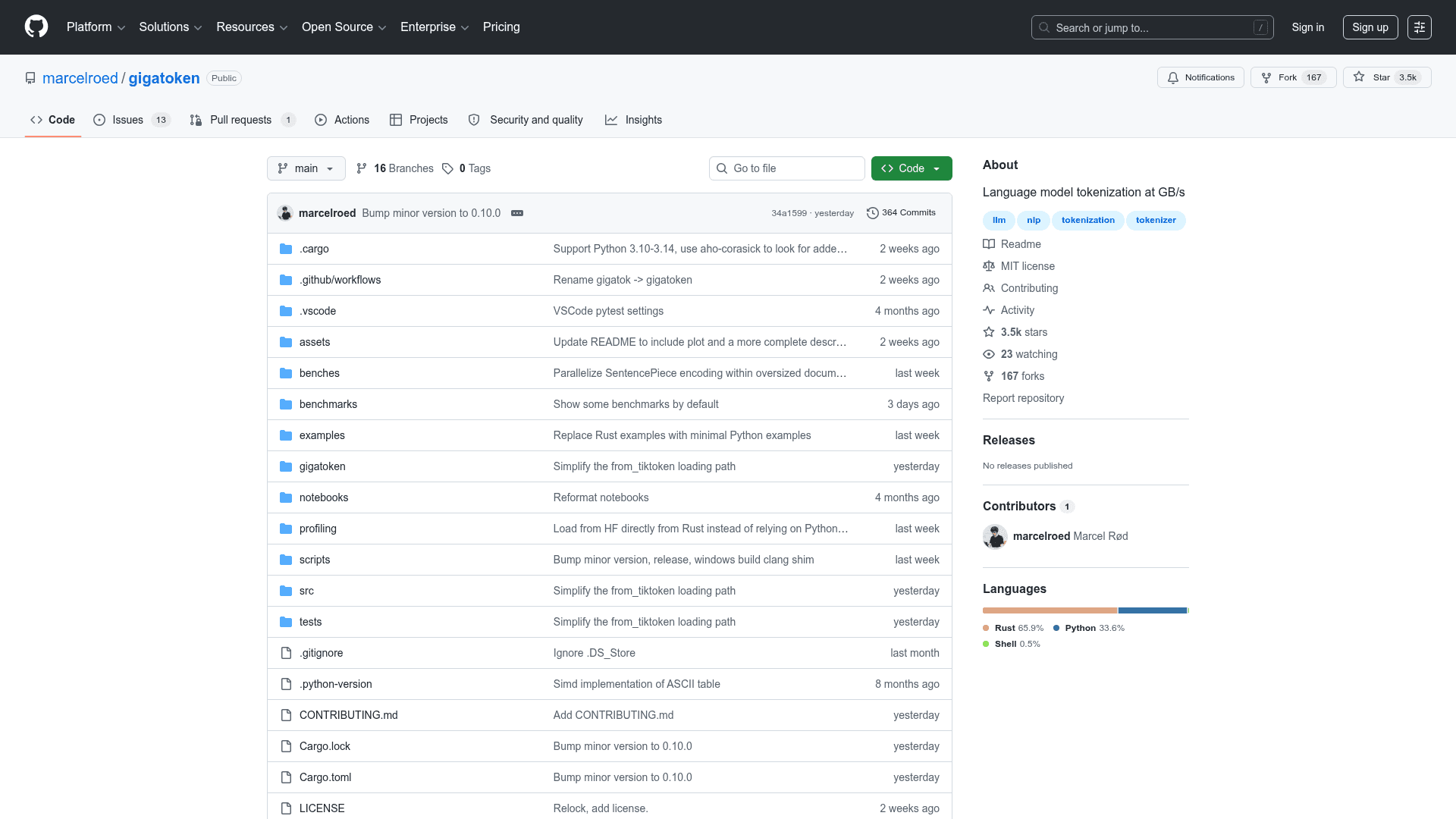Viewport: 1456px width, 819px height.
Task: Open the Open Source menu
Action: pyautogui.click(x=344, y=27)
